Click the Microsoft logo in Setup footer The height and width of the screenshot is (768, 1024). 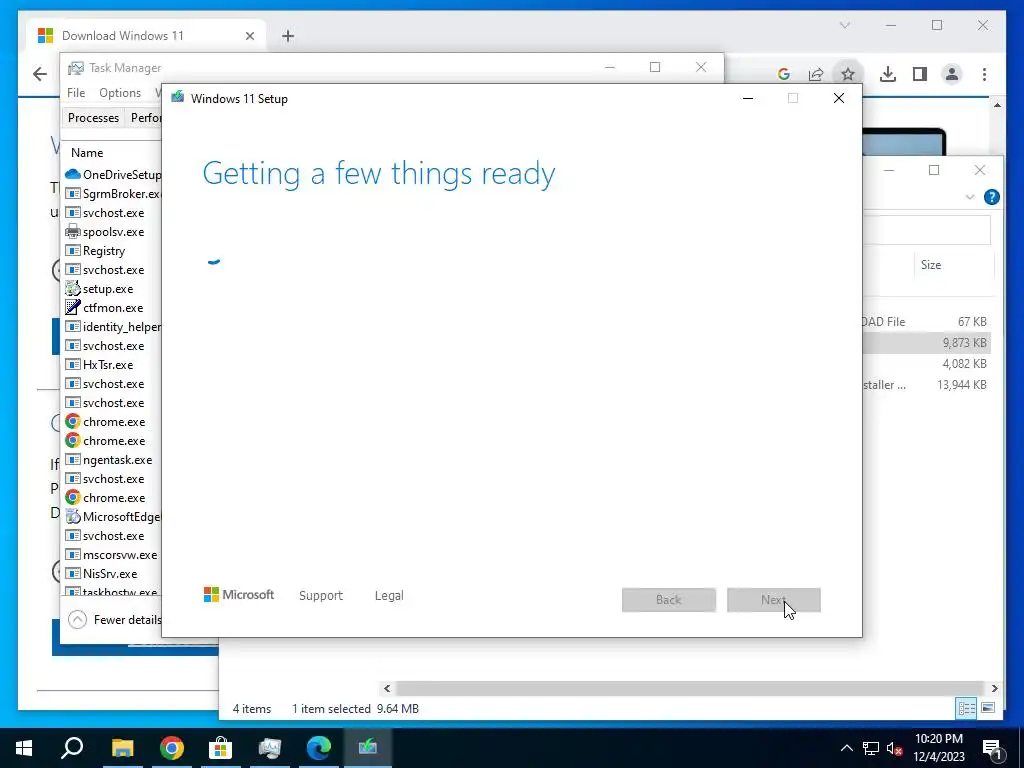(x=239, y=595)
